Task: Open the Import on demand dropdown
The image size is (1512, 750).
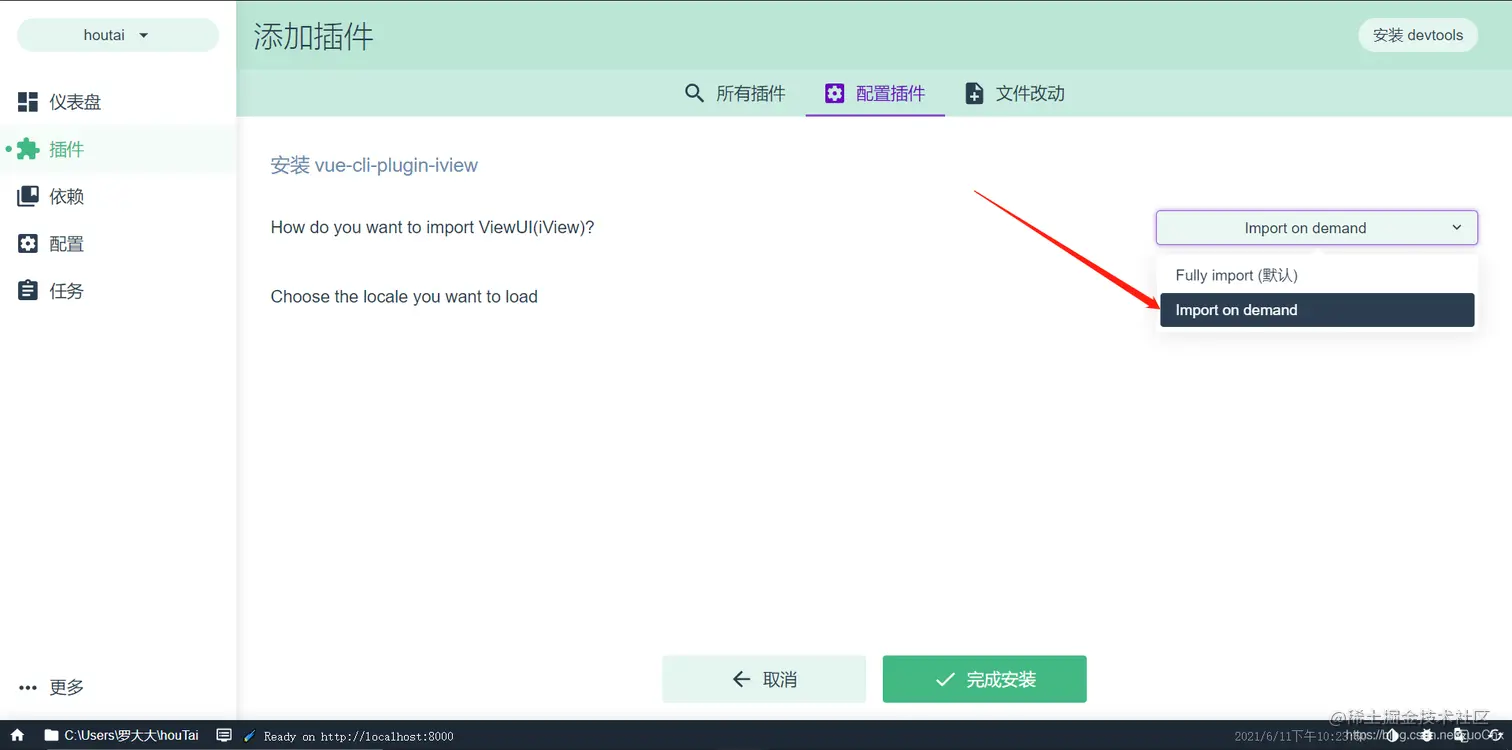Action: (1315, 227)
